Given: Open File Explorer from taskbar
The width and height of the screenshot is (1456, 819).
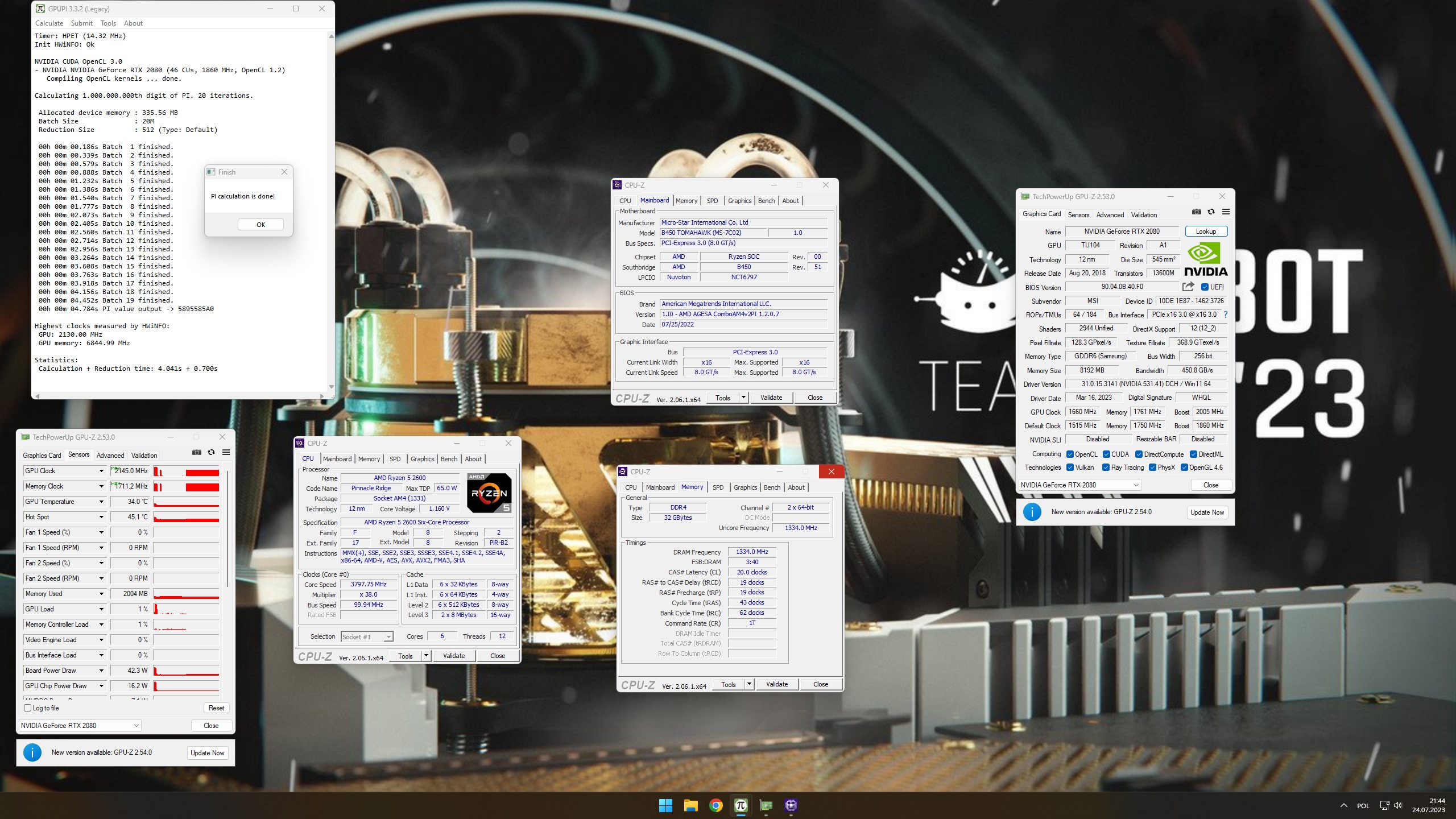Looking at the screenshot, I should tap(690, 805).
